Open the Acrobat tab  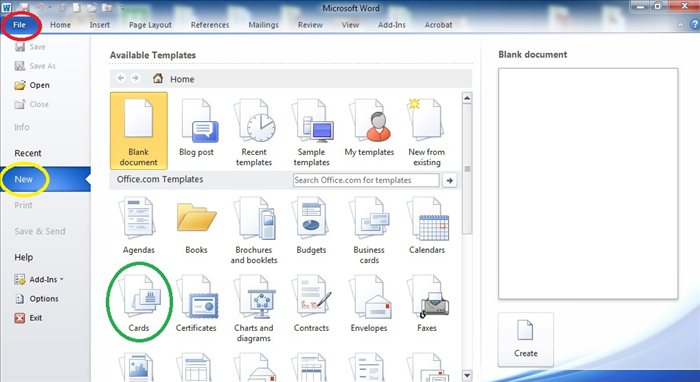[x=438, y=25]
